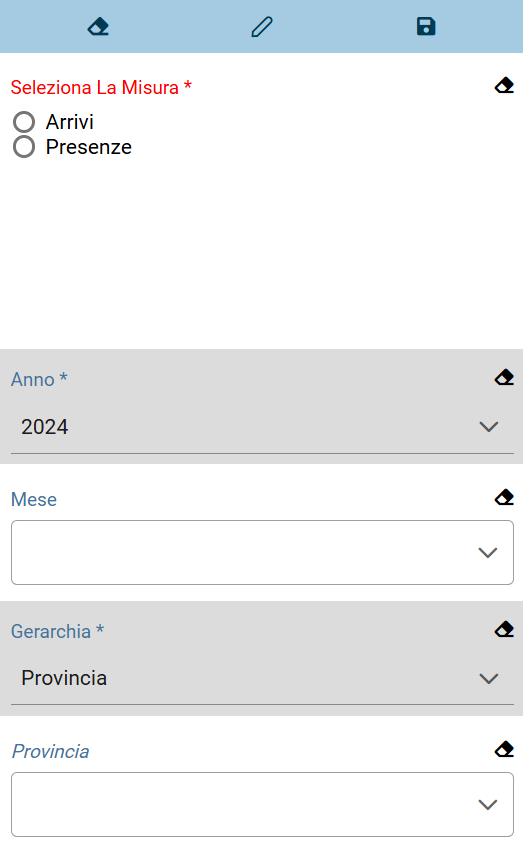Click the pencil edit icon in toolbar
Viewport: 523px width, 867px height.
(x=262, y=27)
